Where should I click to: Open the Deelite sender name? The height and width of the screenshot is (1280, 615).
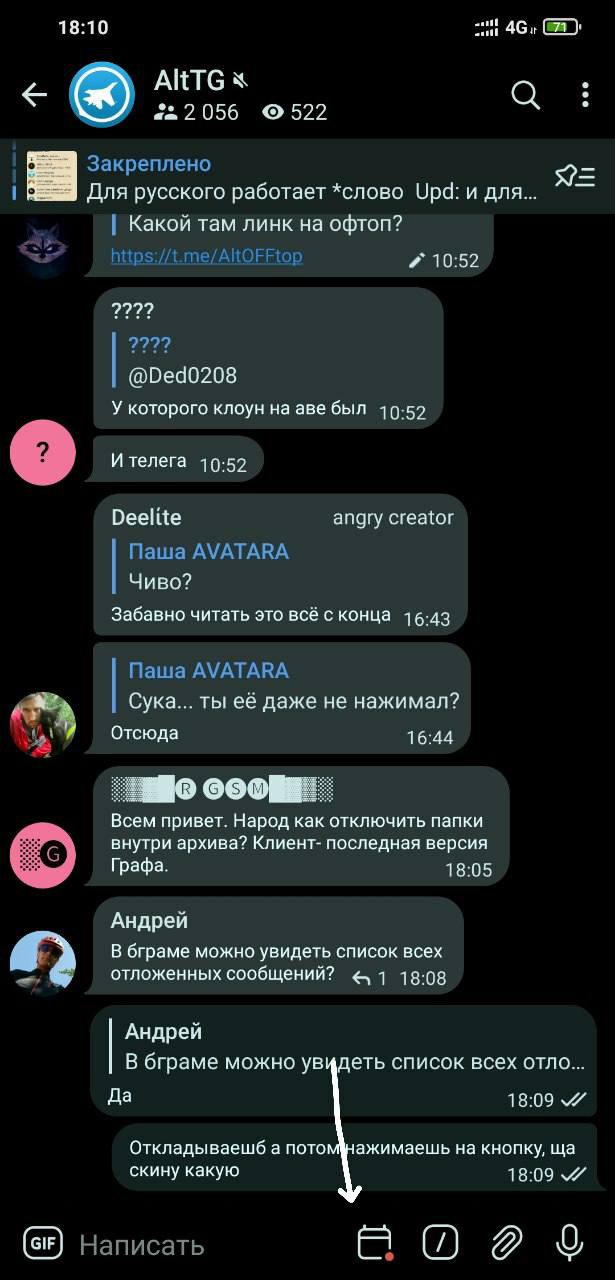[x=147, y=518]
